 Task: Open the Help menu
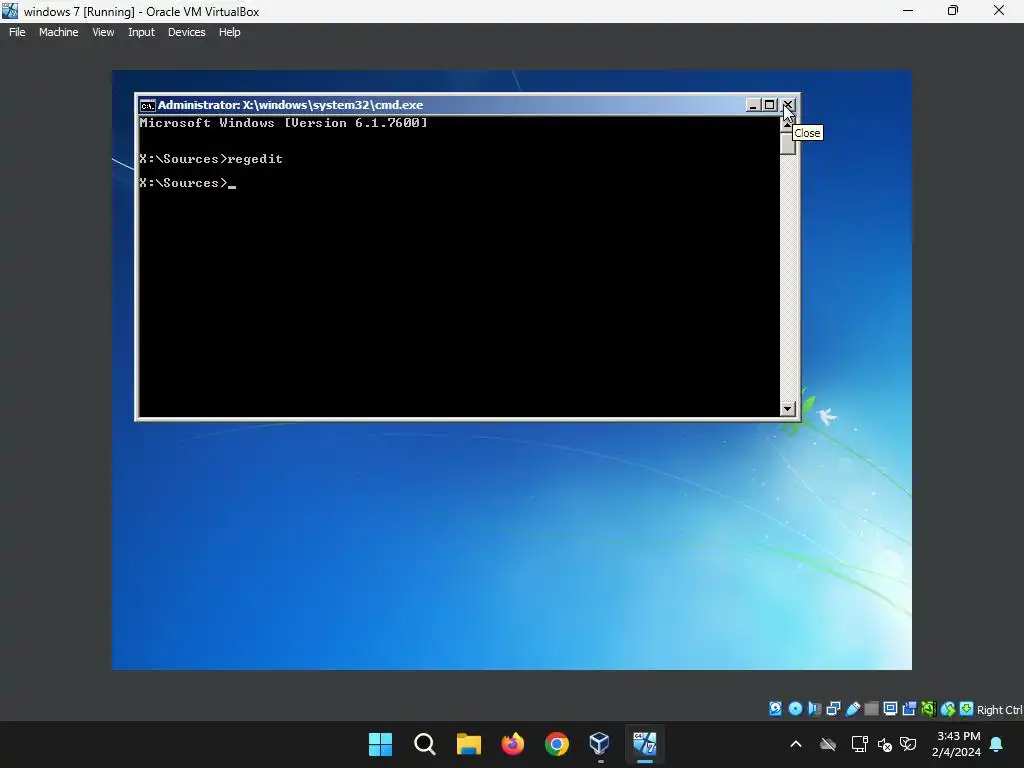tap(229, 32)
